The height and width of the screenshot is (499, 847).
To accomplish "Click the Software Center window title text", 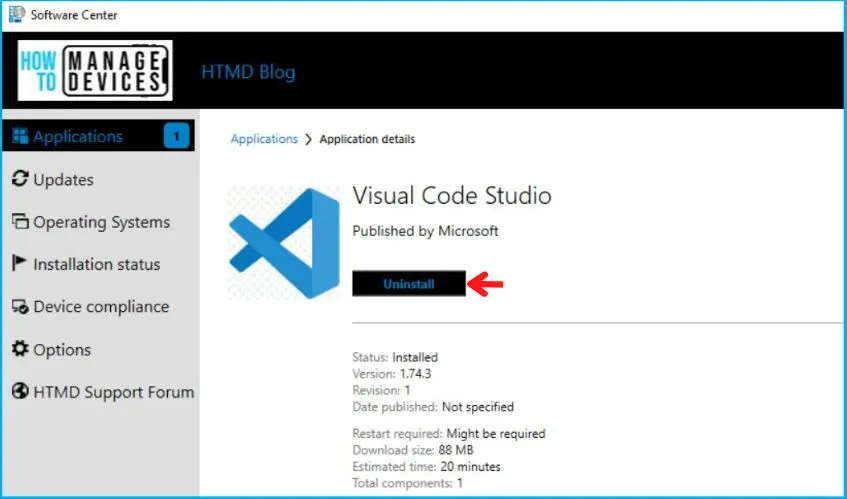I will click(74, 15).
